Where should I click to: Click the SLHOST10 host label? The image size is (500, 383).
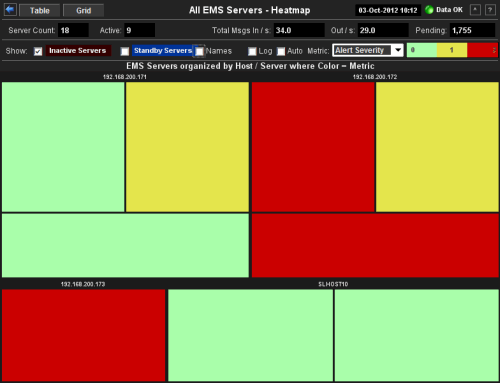333,284
